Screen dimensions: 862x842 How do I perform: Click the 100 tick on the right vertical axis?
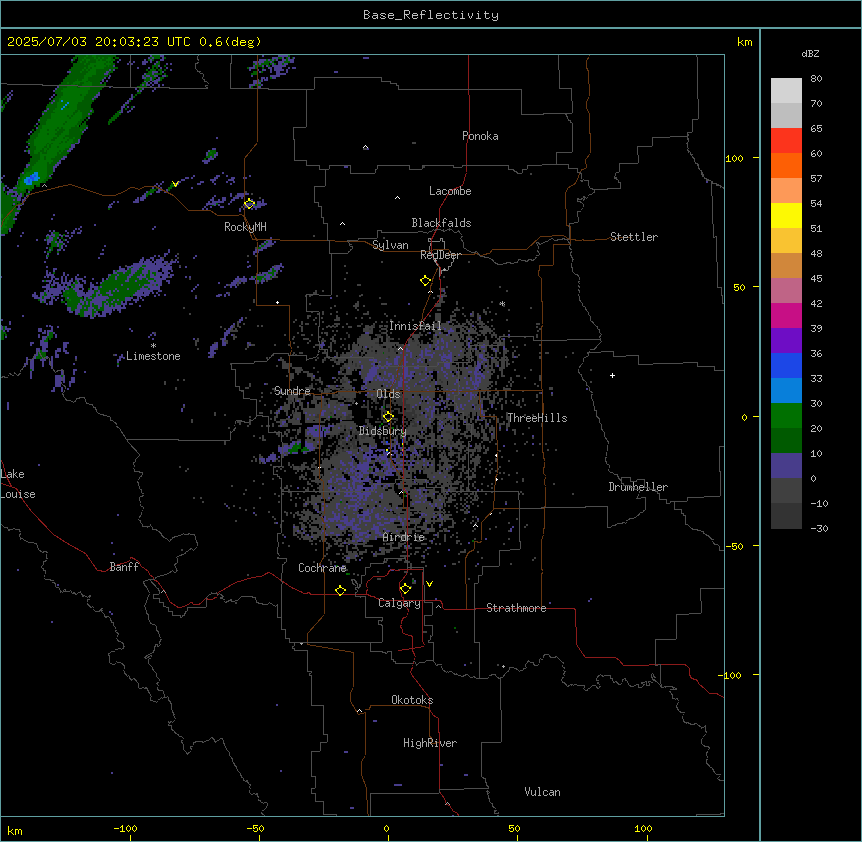coord(734,158)
